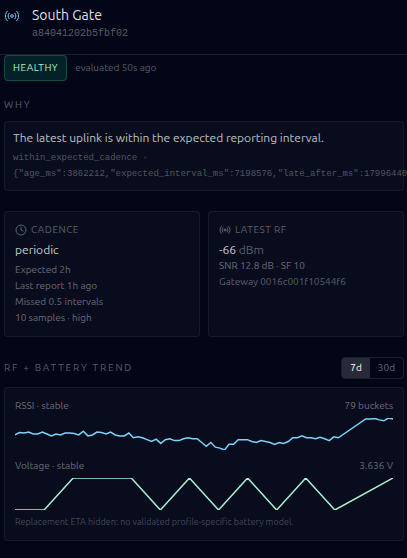This screenshot has width=407, height=558.
Task: Click the RSSI sparkline chart
Action: coord(204,432)
